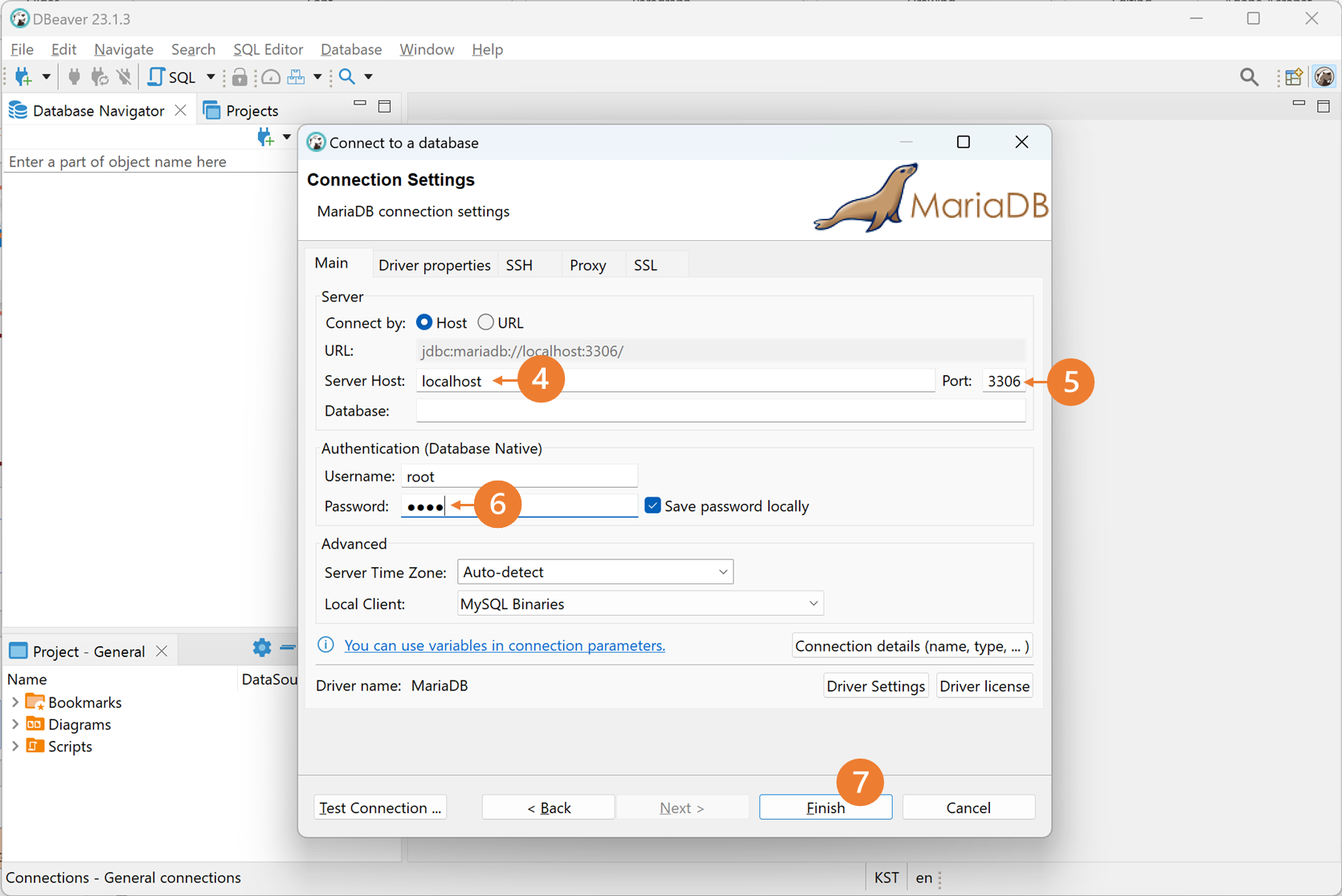
Task: Maximize the editor area at right
Action: click(1324, 106)
